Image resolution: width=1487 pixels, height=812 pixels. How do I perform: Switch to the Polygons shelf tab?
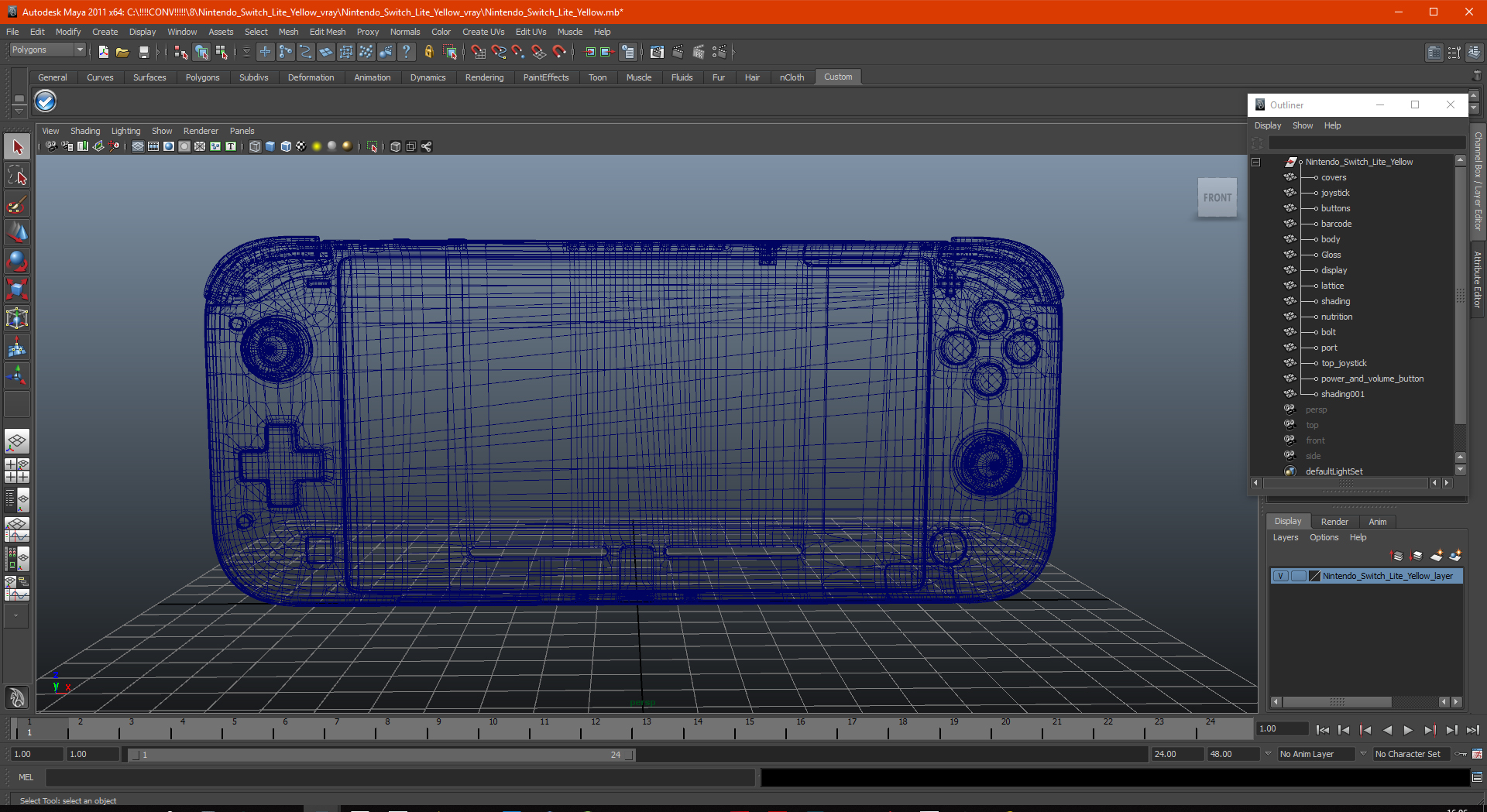[202, 77]
